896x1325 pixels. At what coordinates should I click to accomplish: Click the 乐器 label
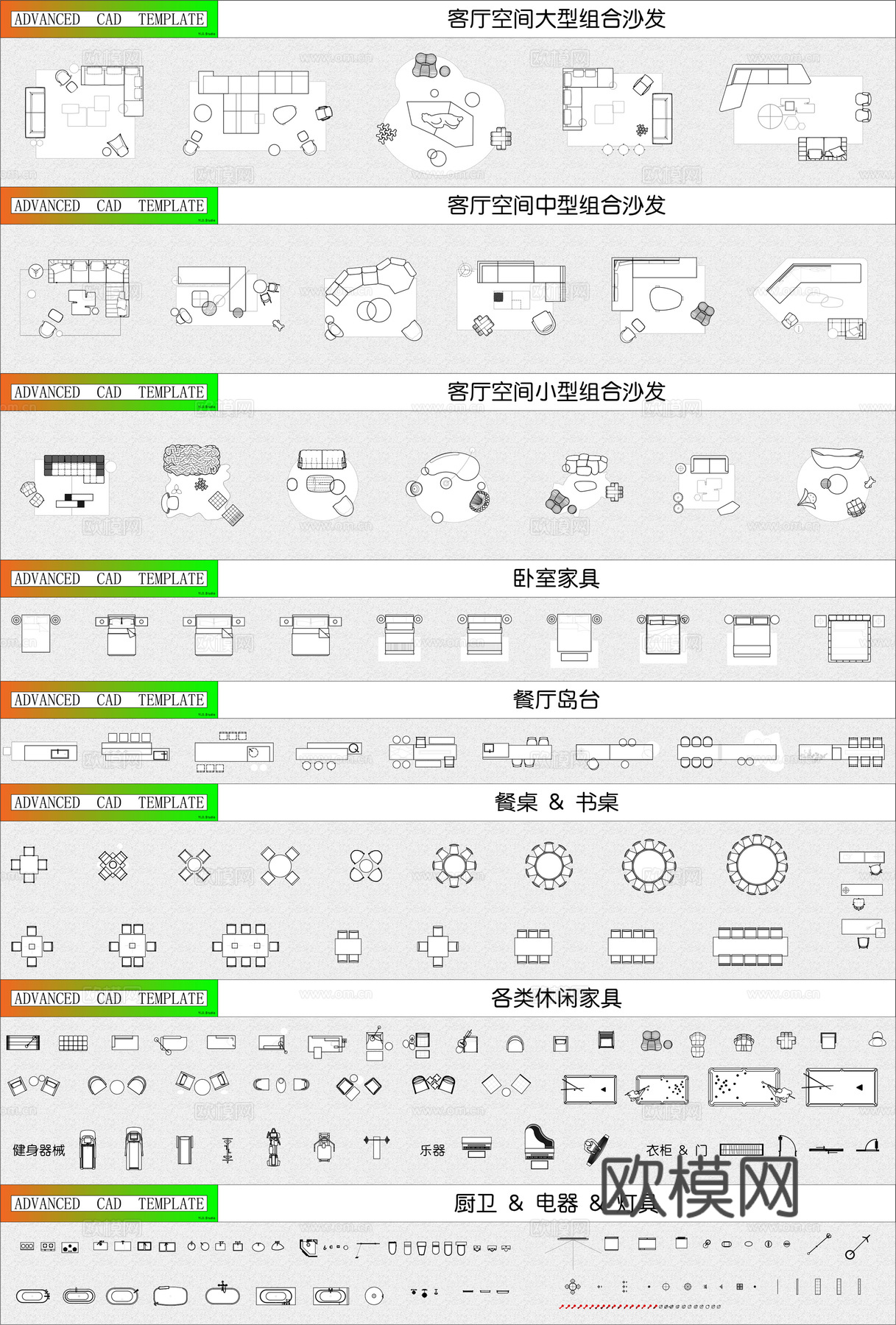[x=432, y=1150]
